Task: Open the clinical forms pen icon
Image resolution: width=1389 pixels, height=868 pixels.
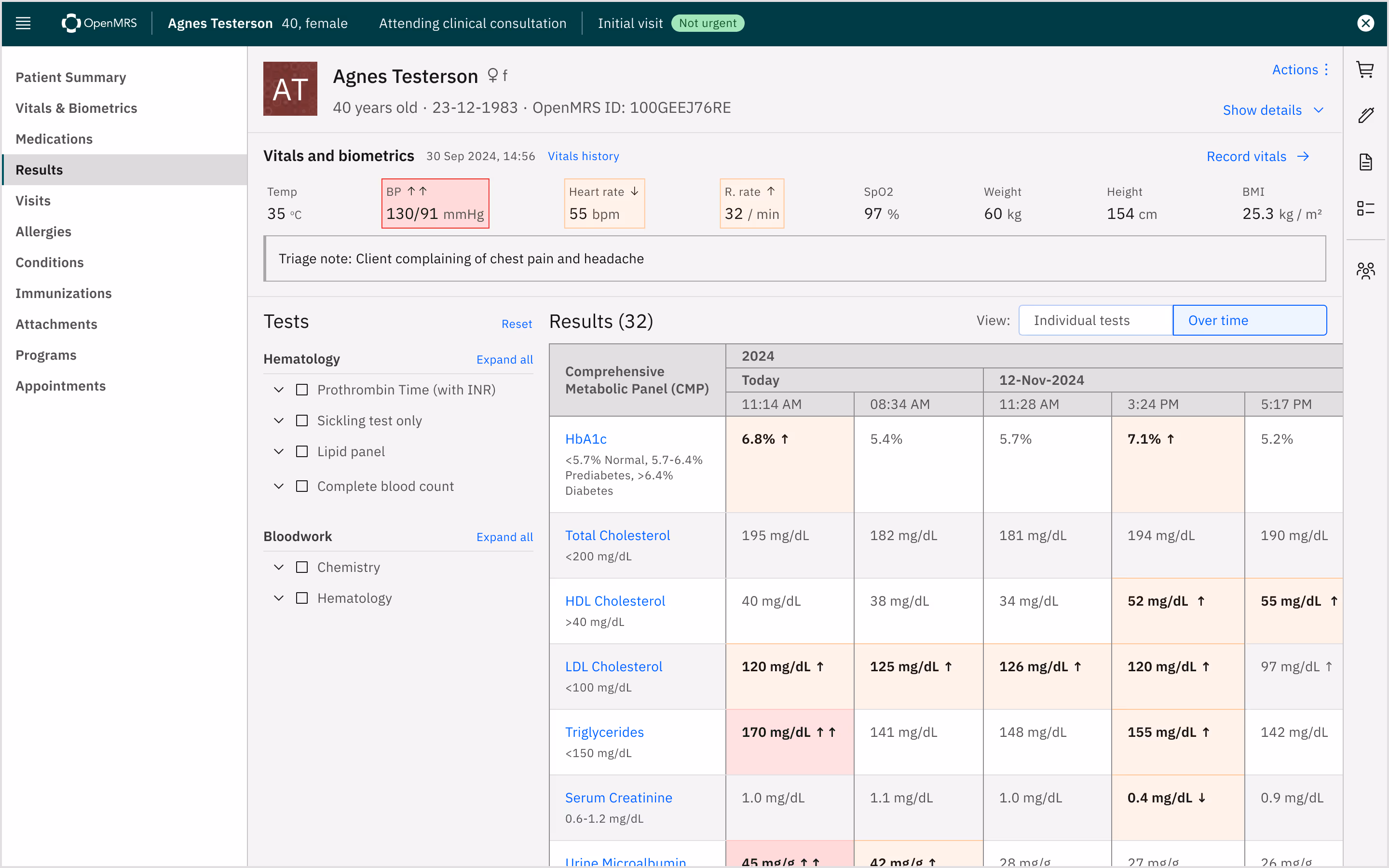Action: 1366,114
